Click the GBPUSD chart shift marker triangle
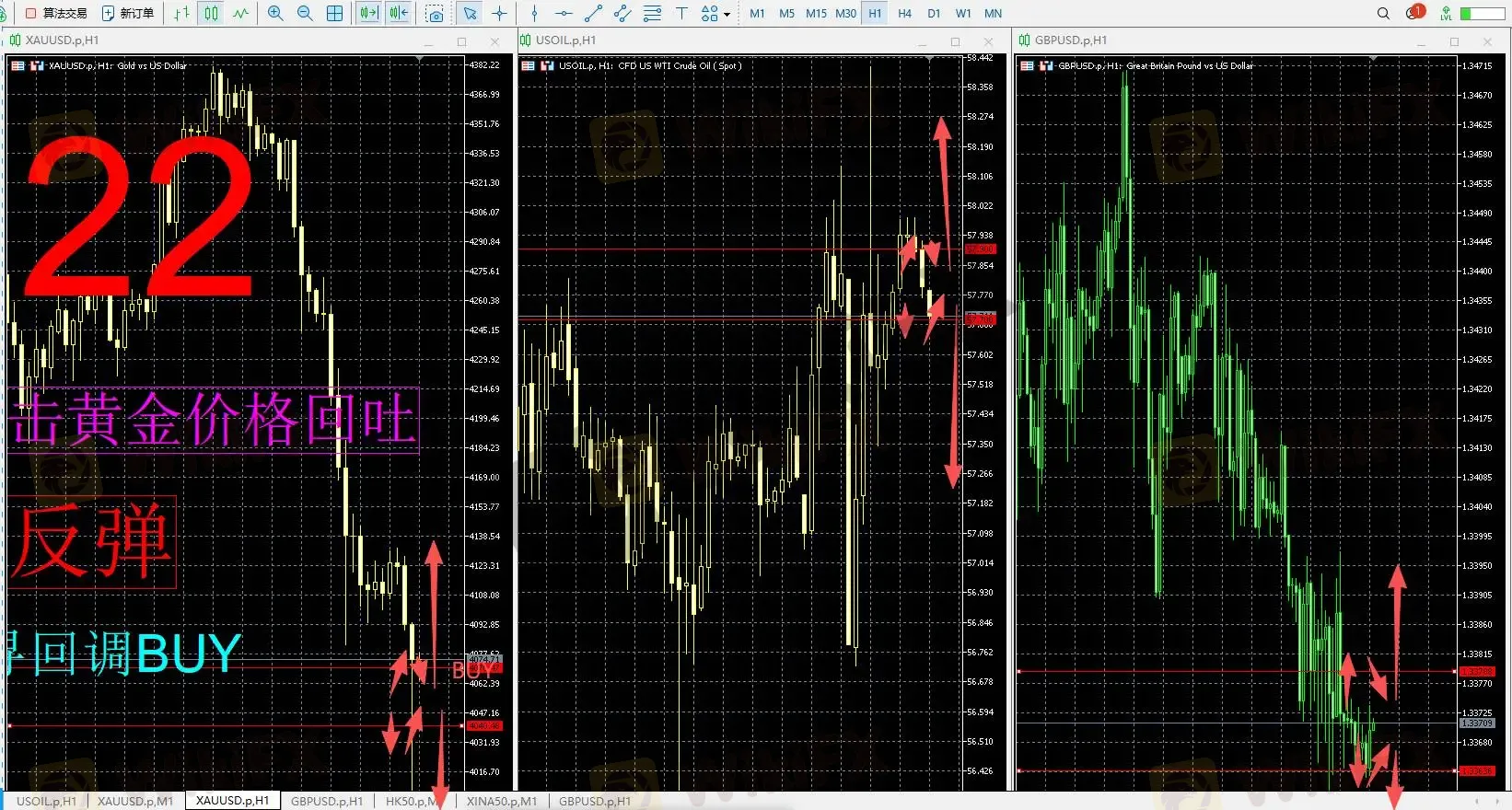Image resolution: width=1512 pixels, height=810 pixels. click(x=1374, y=60)
